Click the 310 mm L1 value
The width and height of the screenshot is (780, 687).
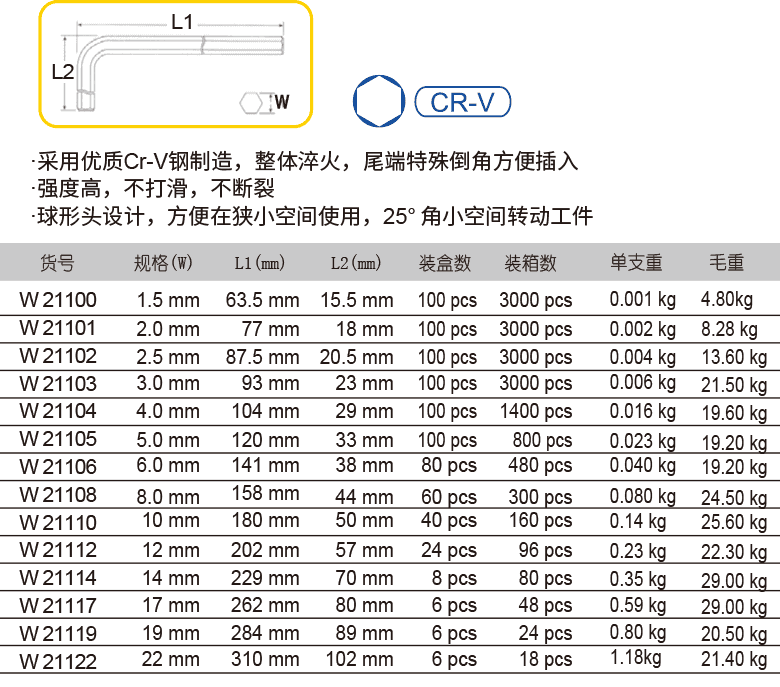click(x=265, y=659)
